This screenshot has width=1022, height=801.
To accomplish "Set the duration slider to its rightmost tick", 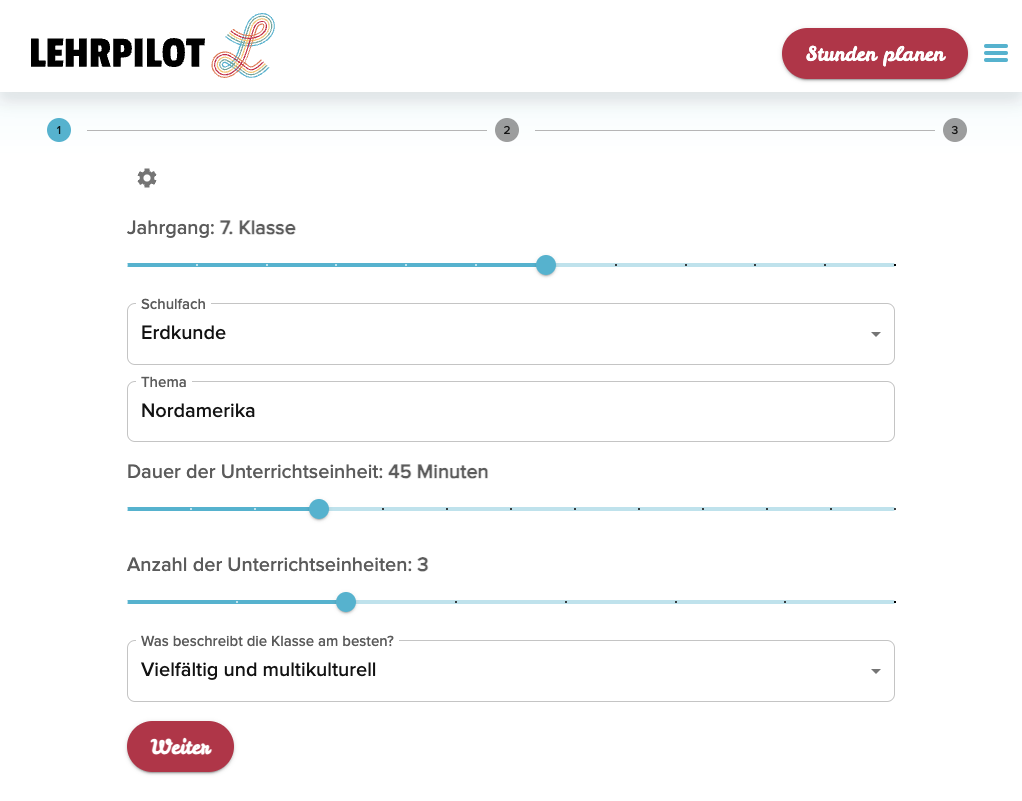I will [894, 508].
